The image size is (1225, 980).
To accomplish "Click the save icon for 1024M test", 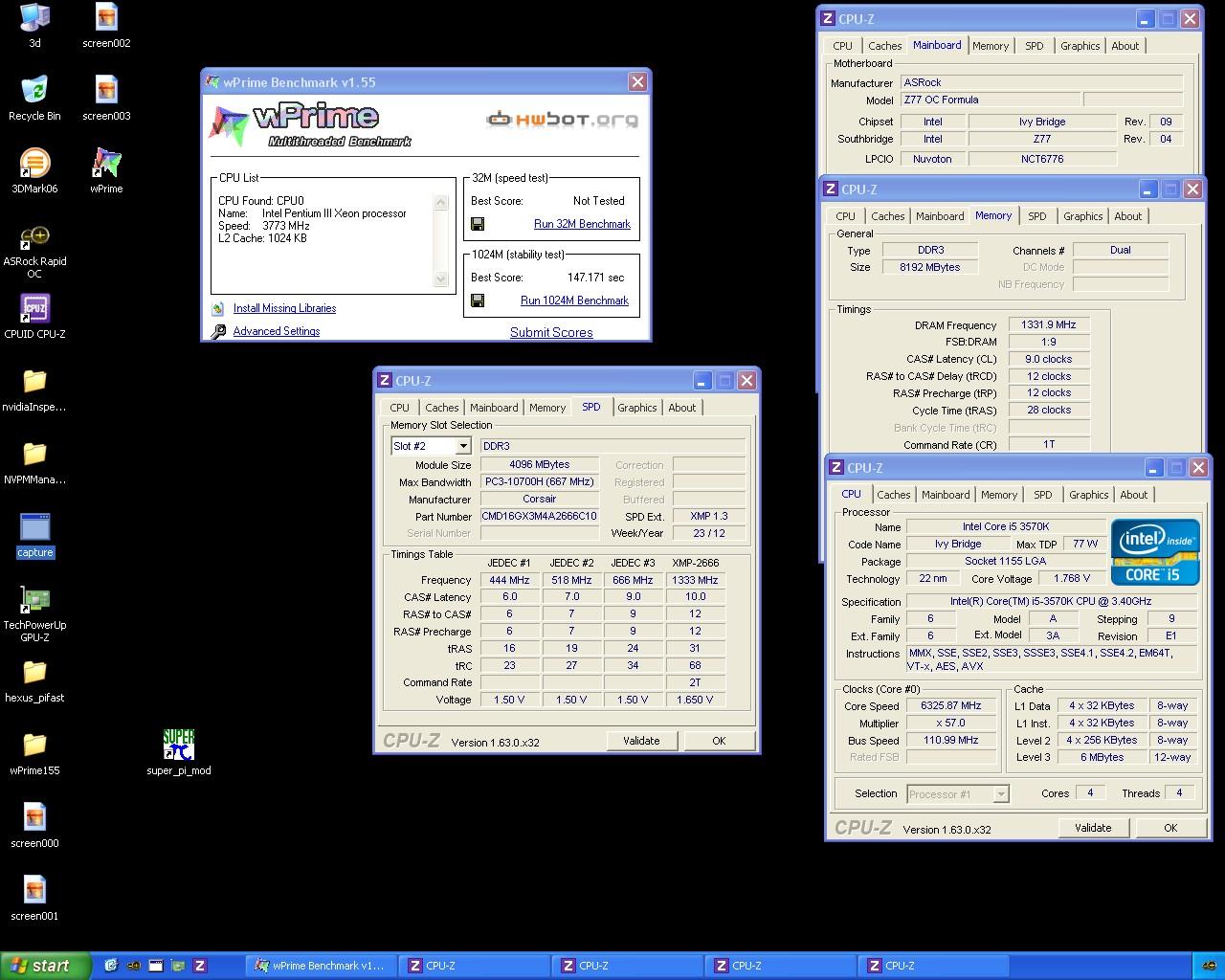I will click(x=478, y=301).
